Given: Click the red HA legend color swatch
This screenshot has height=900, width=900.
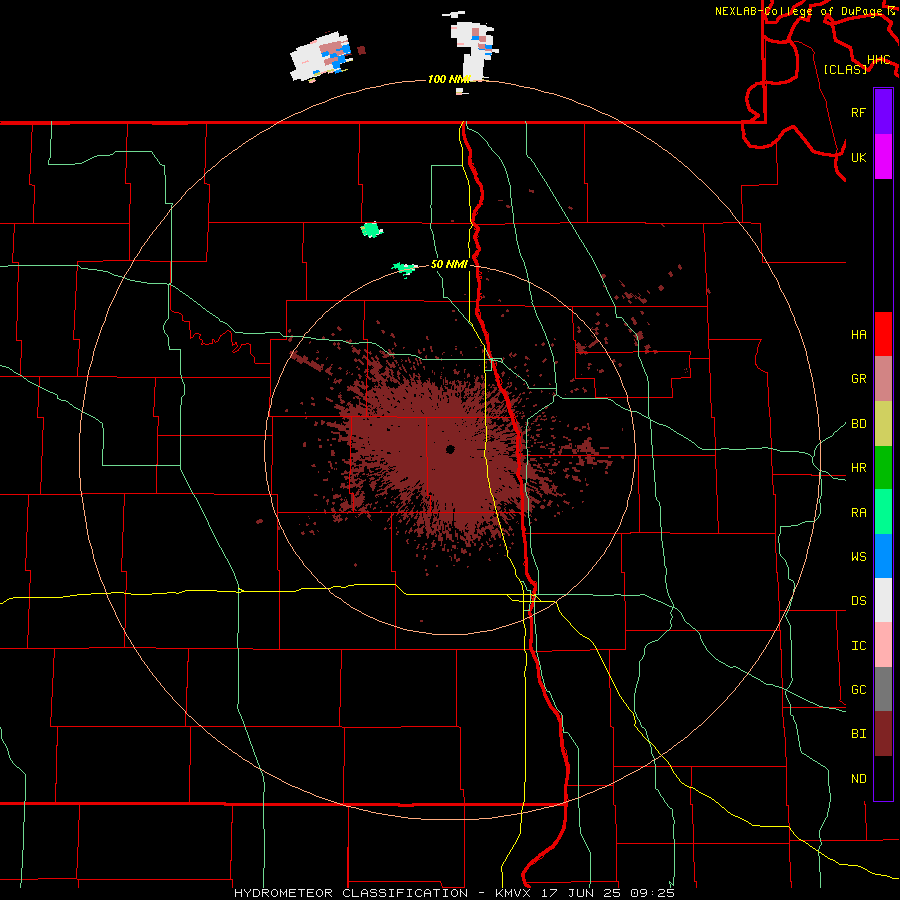Looking at the screenshot, I should pyautogui.click(x=883, y=334).
